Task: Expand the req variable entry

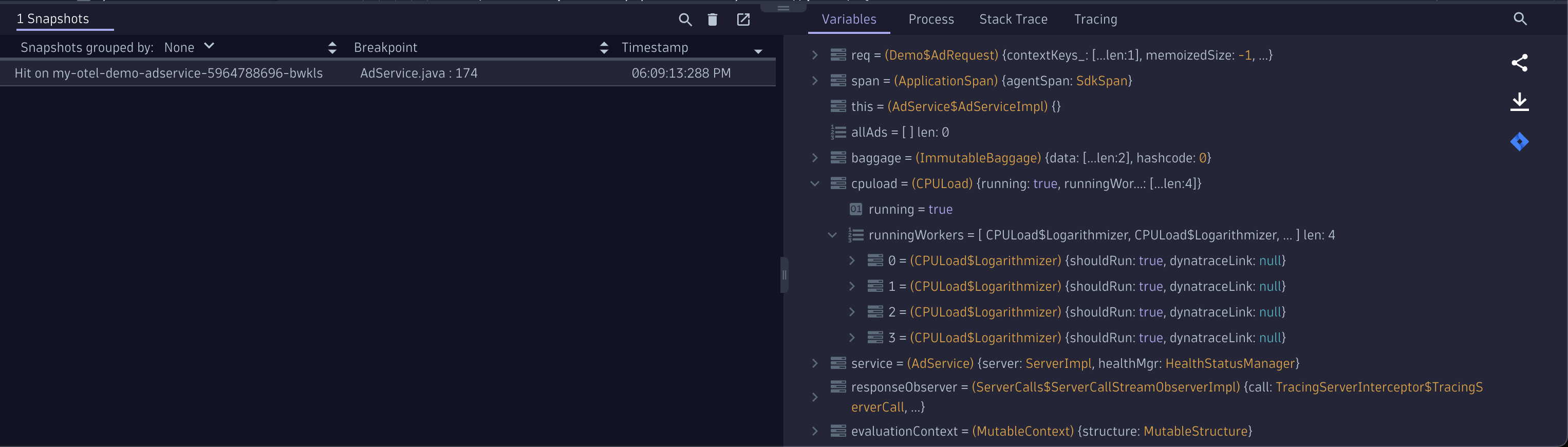Action: (x=814, y=55)
